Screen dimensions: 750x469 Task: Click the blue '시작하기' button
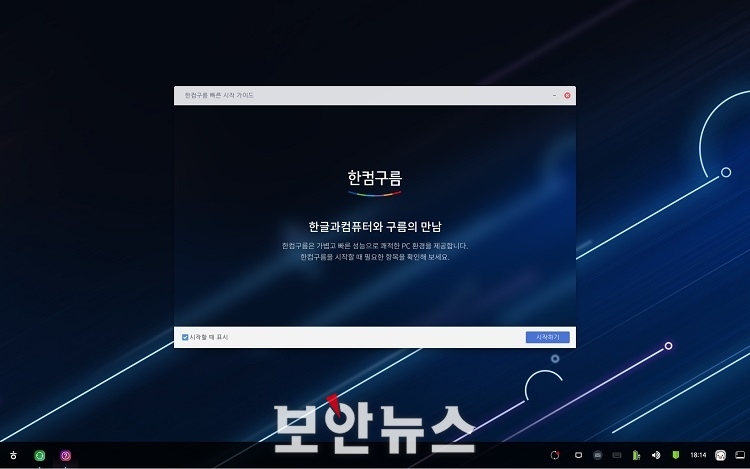tap(548, 337)
